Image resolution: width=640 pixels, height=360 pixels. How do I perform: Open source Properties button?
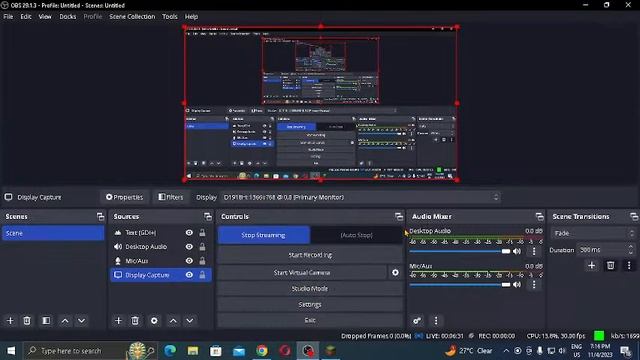(x=124, y=198)
